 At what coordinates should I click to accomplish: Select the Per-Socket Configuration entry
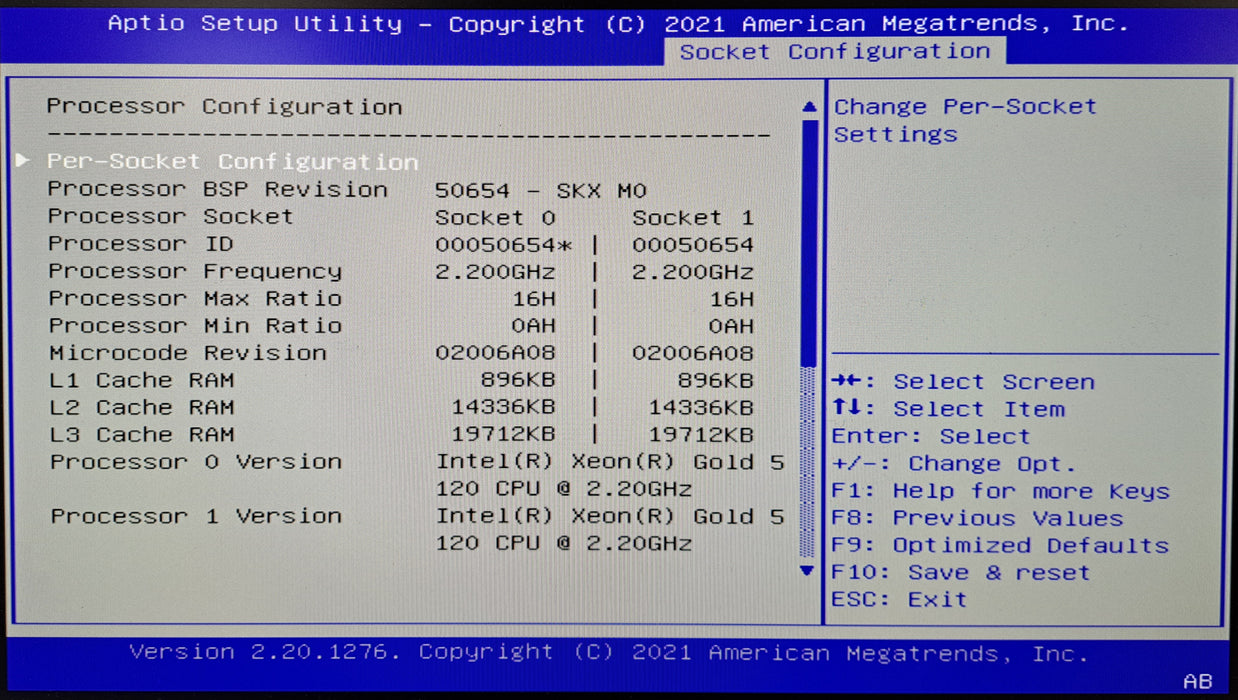(x=233, y=161)
